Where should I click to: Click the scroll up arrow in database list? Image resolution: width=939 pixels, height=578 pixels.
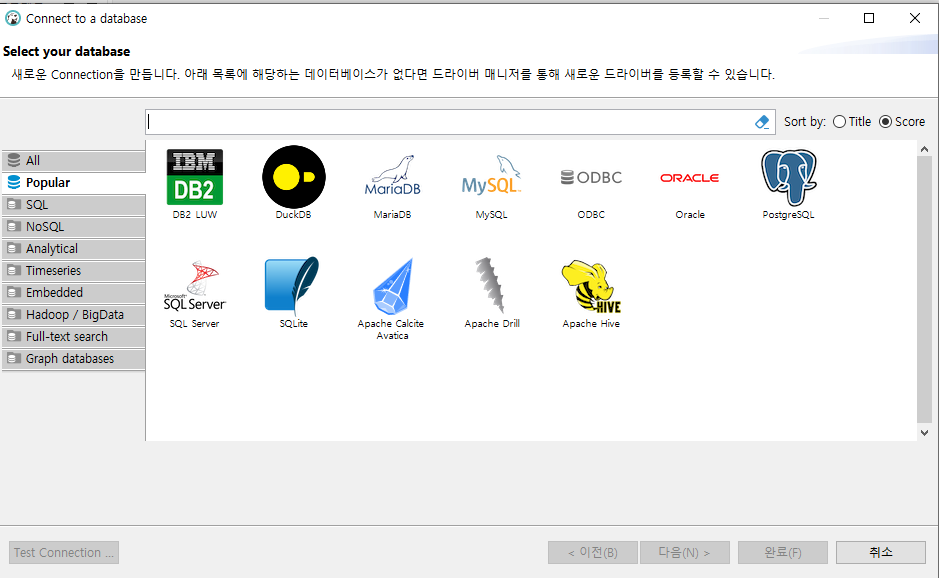click(924, 149)
